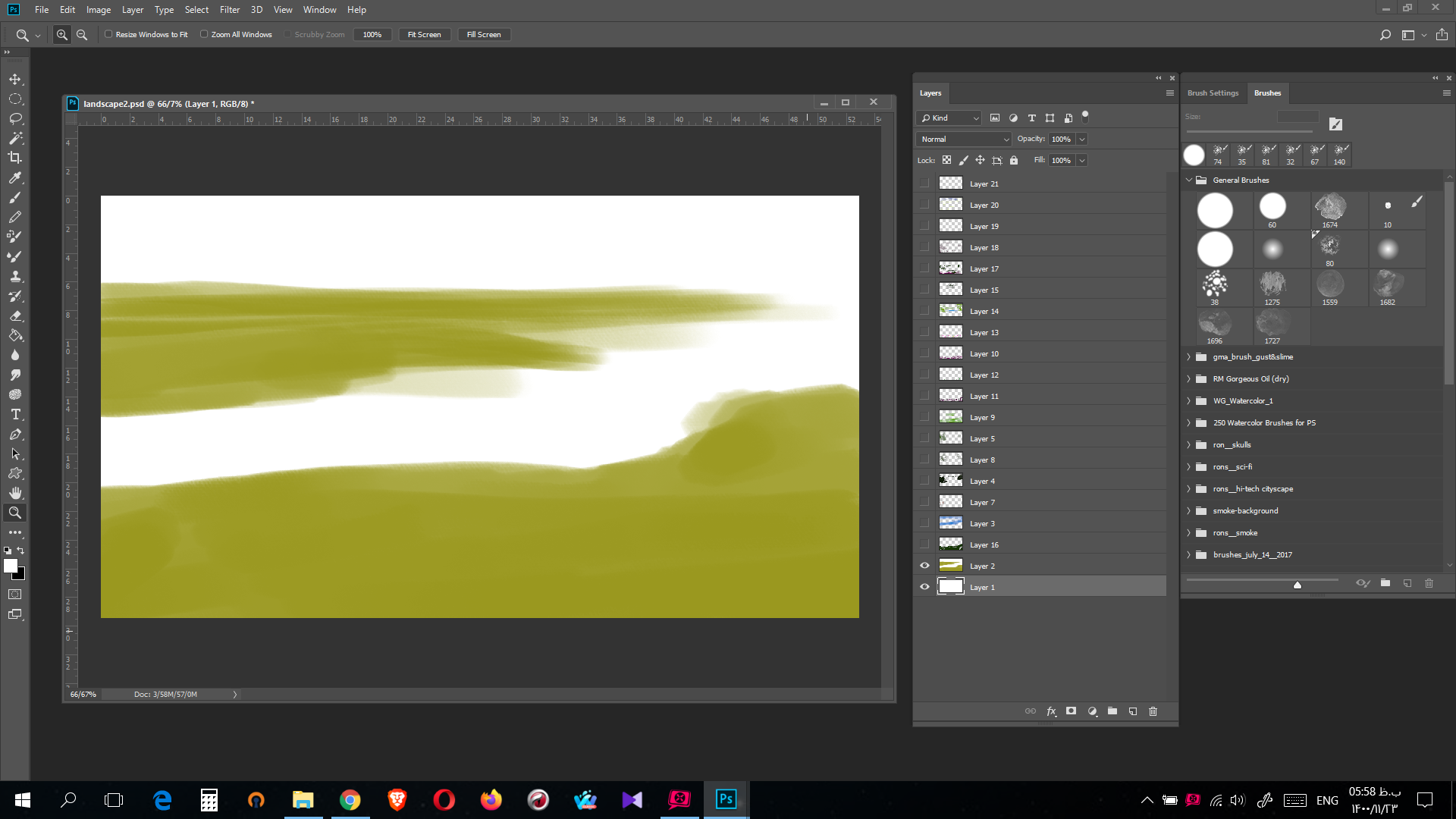The image size is (1456, 819).
Task: Click the brush thumbnail size slider handle
Action: tap(1298, 585)
